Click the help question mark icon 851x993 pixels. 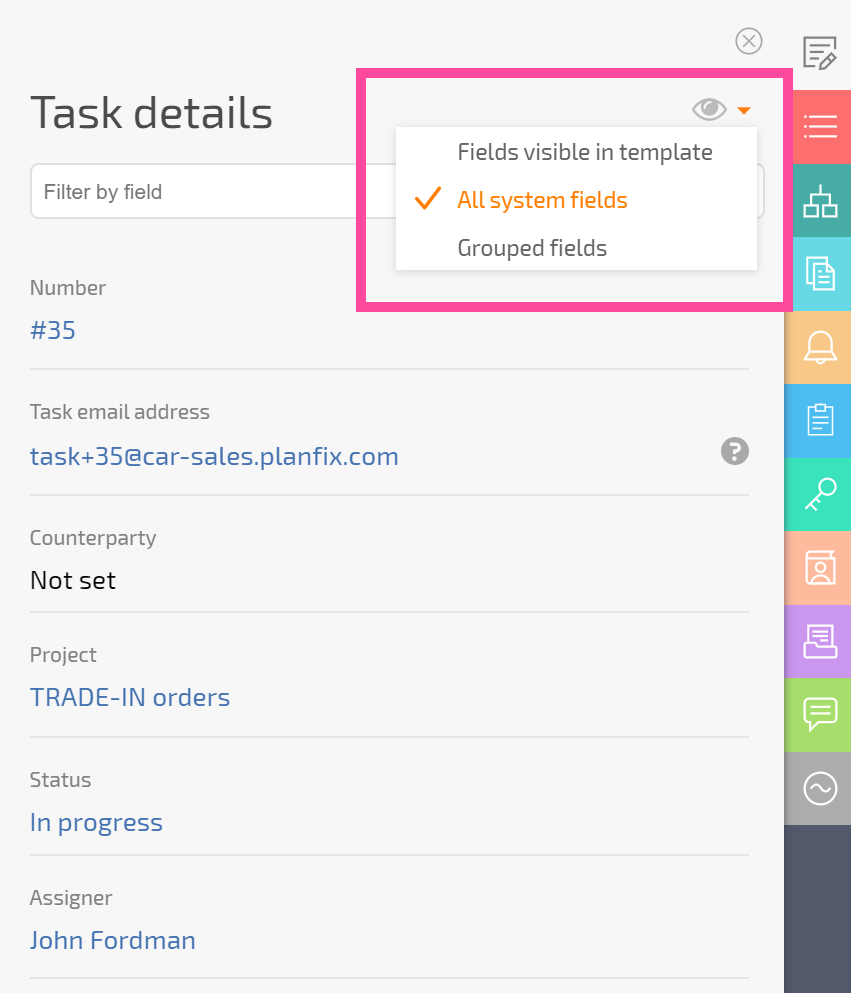[734, 452]
